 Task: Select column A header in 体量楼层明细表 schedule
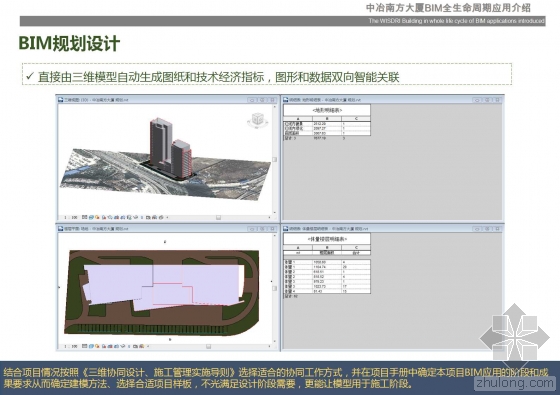tap(298, 247)
